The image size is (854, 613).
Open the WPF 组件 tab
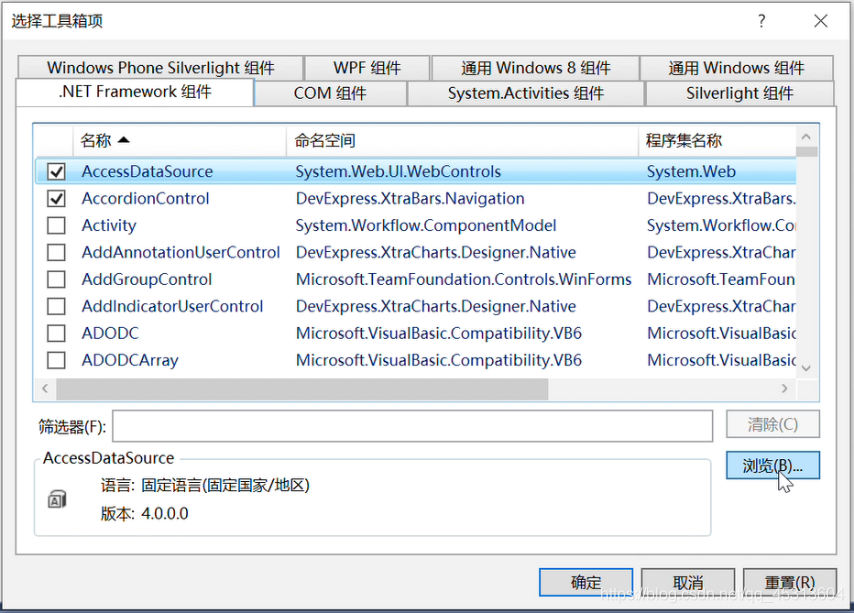367,68
